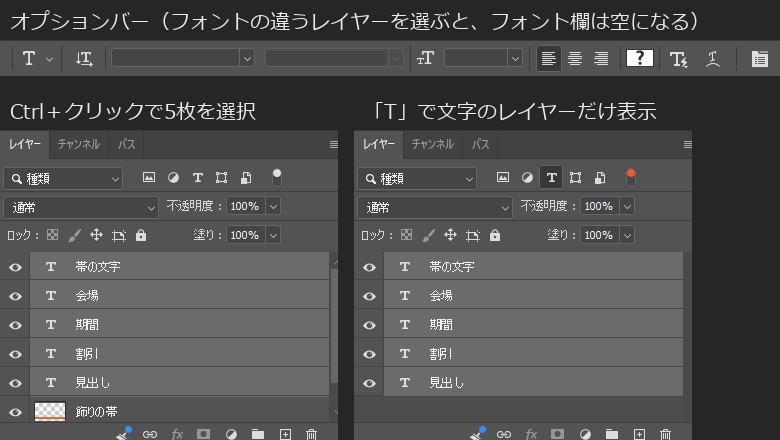Filter type layers in left panel
Image resolution: width=780 pixels, height=440 pixels.
click(197, 177)
